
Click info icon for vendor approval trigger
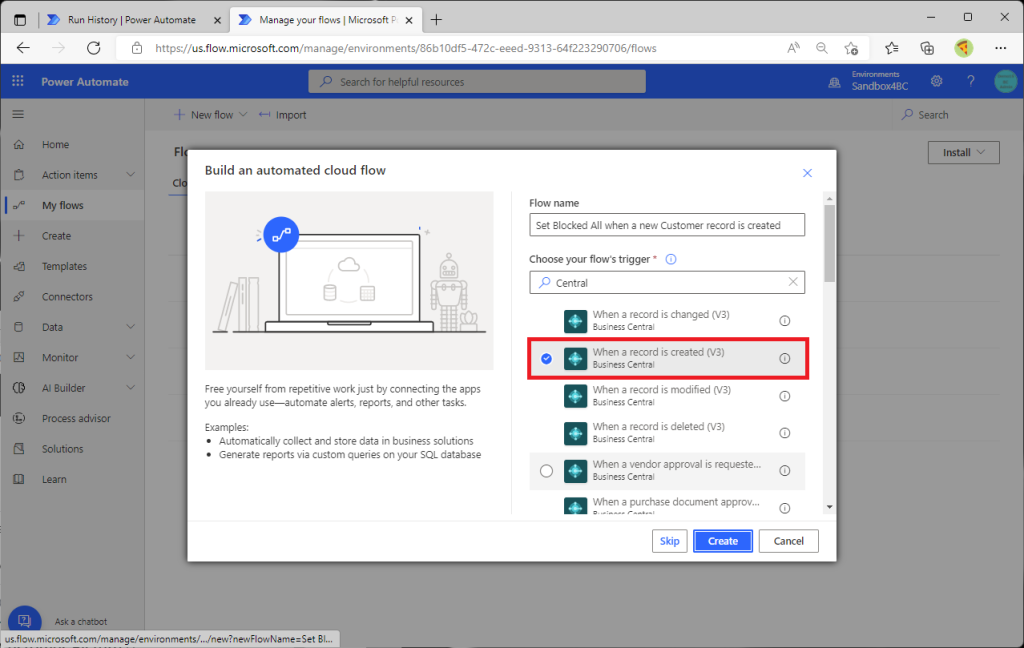(784, 471)
